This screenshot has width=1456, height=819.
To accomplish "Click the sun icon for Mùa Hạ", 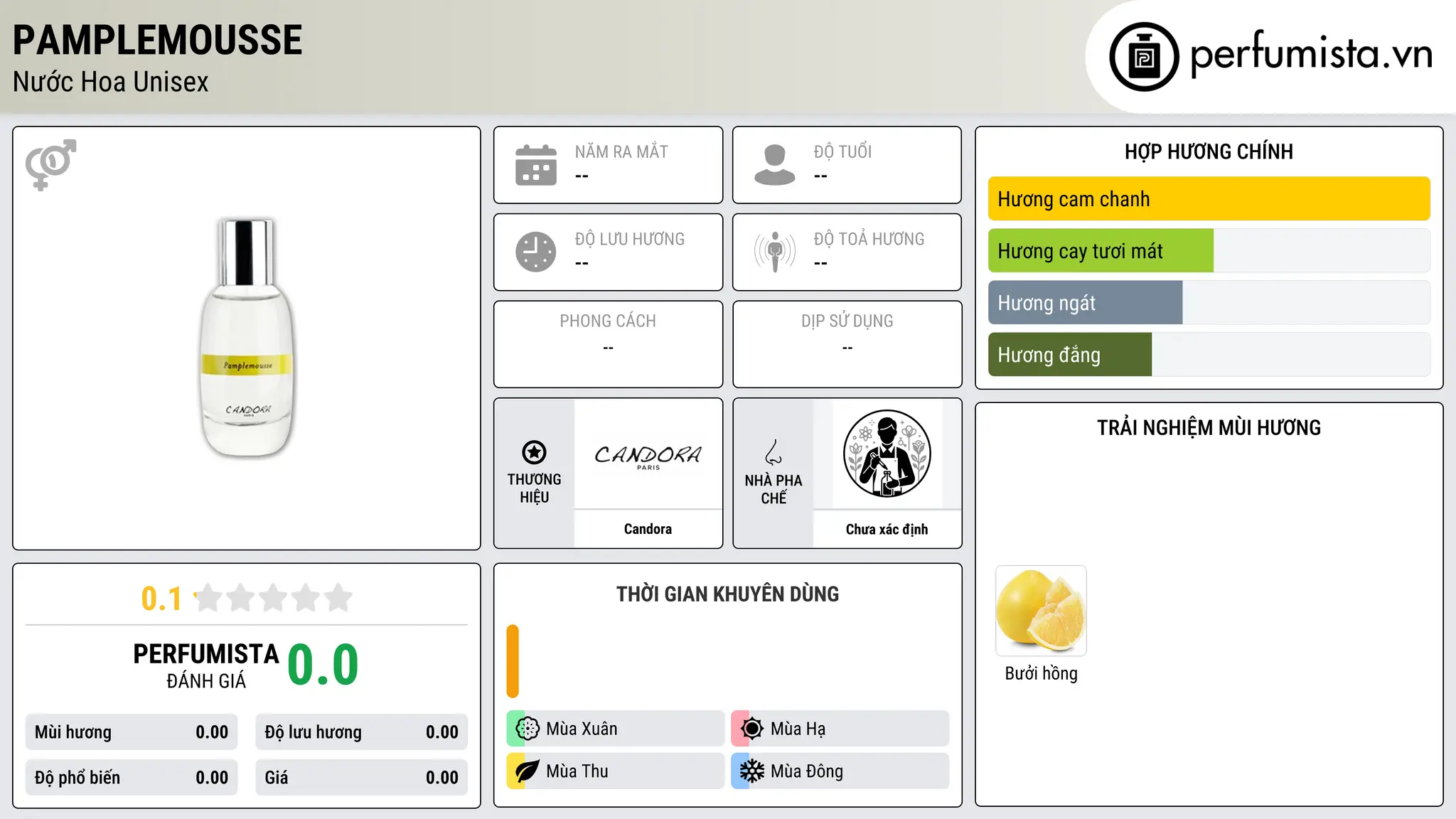I will point(752,729).
